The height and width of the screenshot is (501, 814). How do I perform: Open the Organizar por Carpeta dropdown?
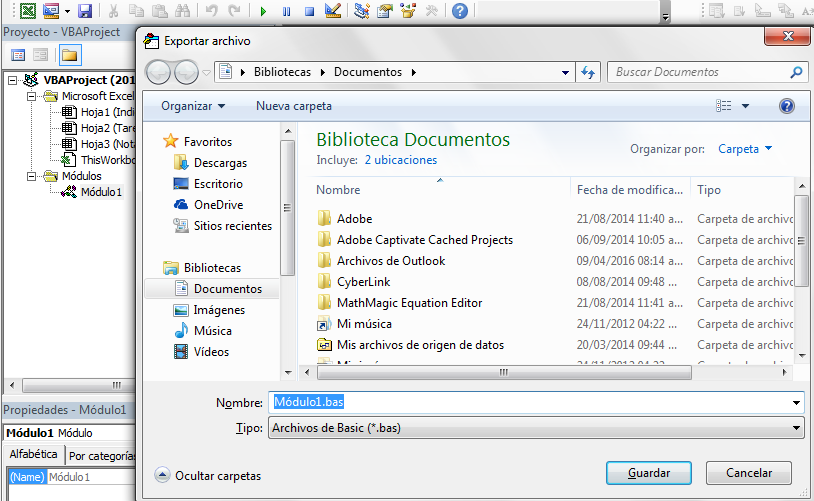[745, 149]
